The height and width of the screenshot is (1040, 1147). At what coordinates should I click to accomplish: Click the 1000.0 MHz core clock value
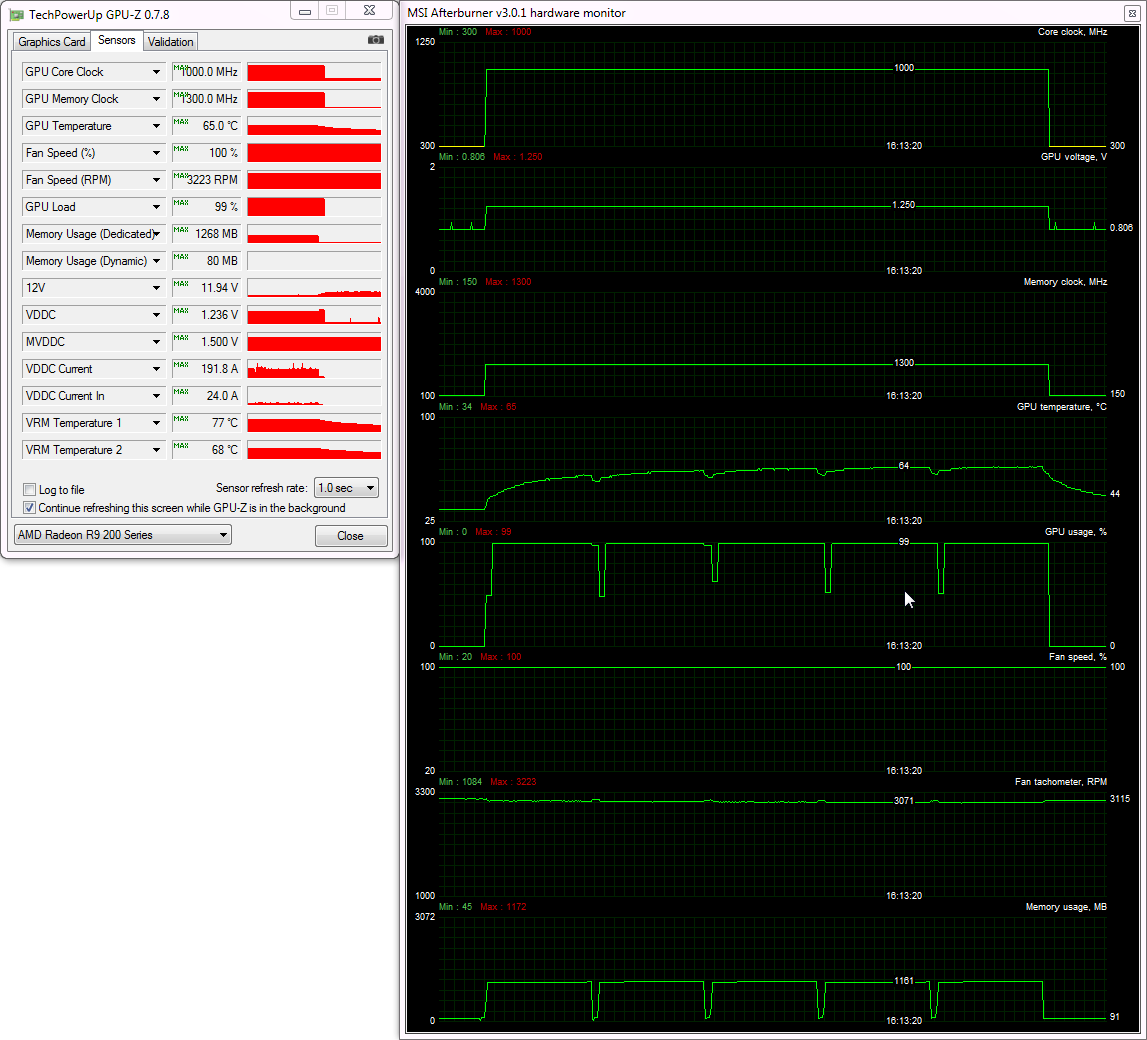[x=206, y=72]
